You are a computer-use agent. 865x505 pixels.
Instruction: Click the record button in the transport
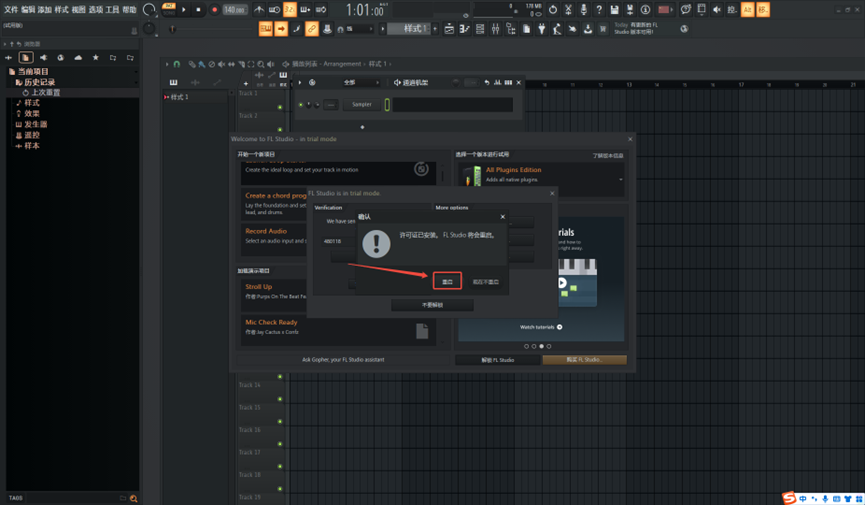coord(214,10)
